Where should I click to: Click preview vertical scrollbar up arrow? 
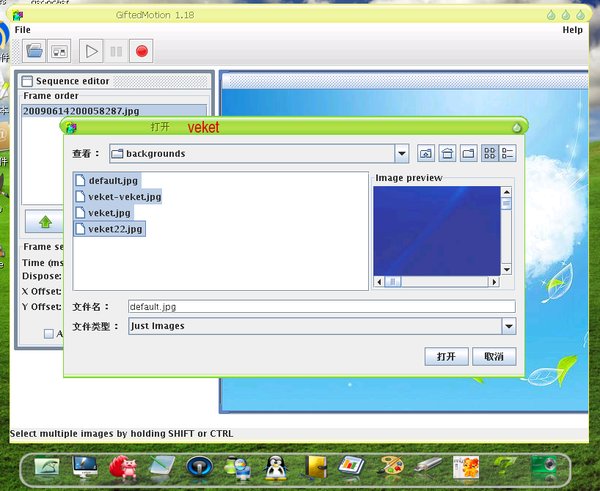[x=506, y=192]
